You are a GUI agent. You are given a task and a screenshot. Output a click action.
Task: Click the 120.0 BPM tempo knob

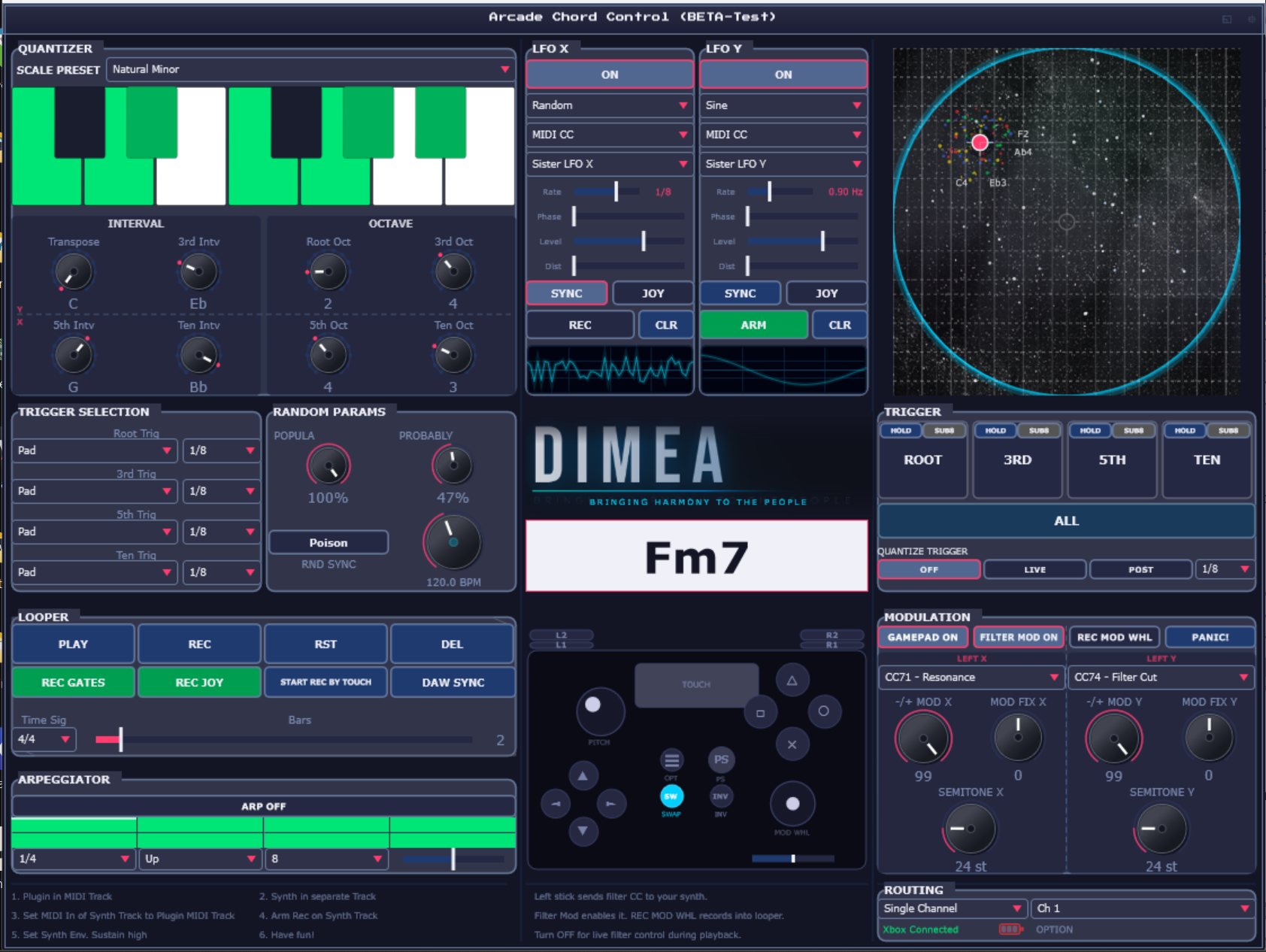click(453, 542)
